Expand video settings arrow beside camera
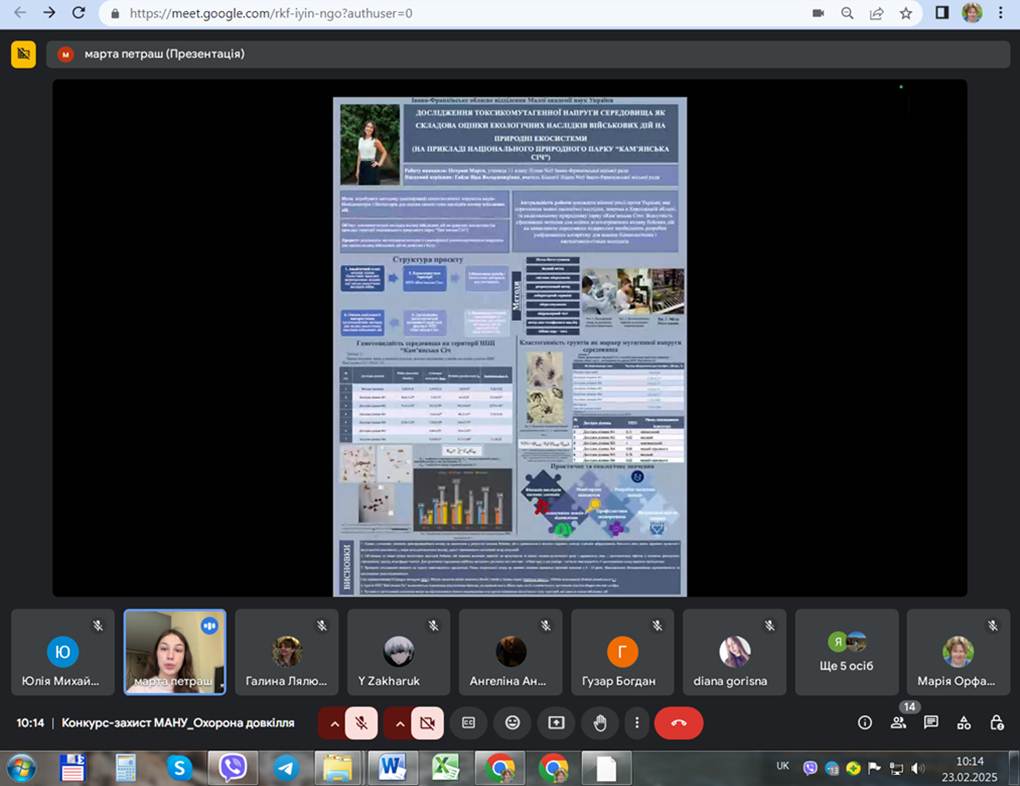 [x=398, y=723]
